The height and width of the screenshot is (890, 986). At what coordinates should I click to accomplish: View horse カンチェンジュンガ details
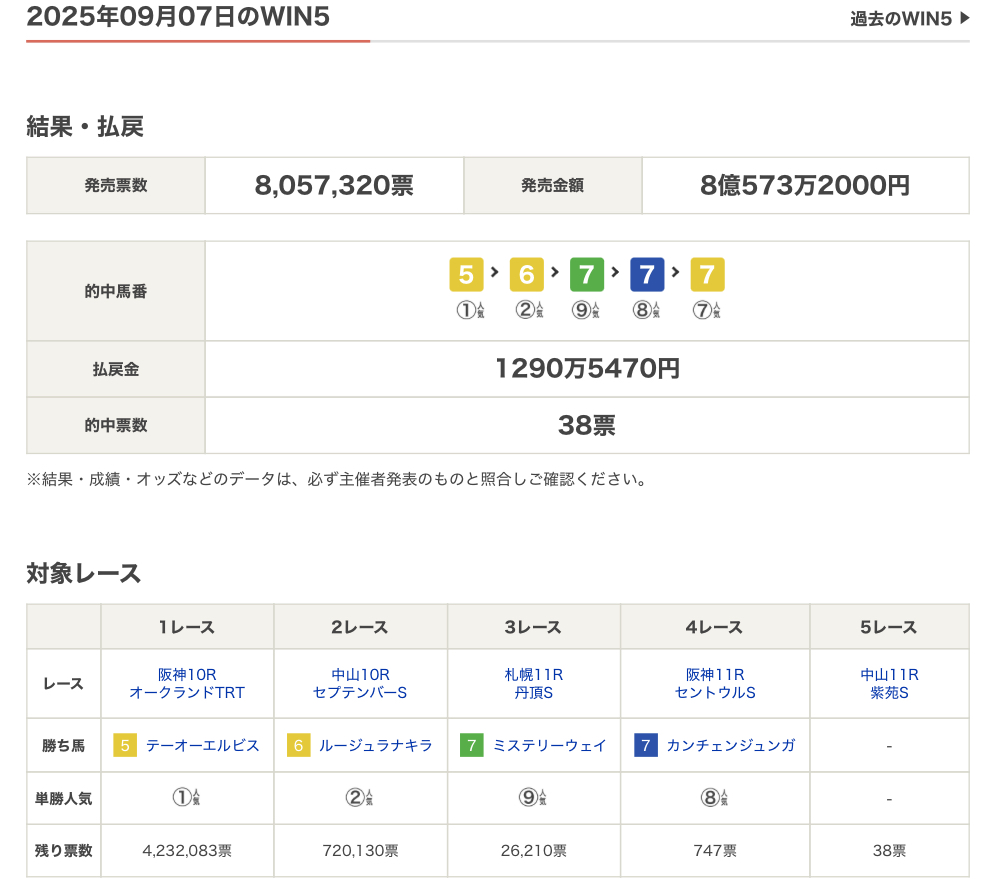730,745
